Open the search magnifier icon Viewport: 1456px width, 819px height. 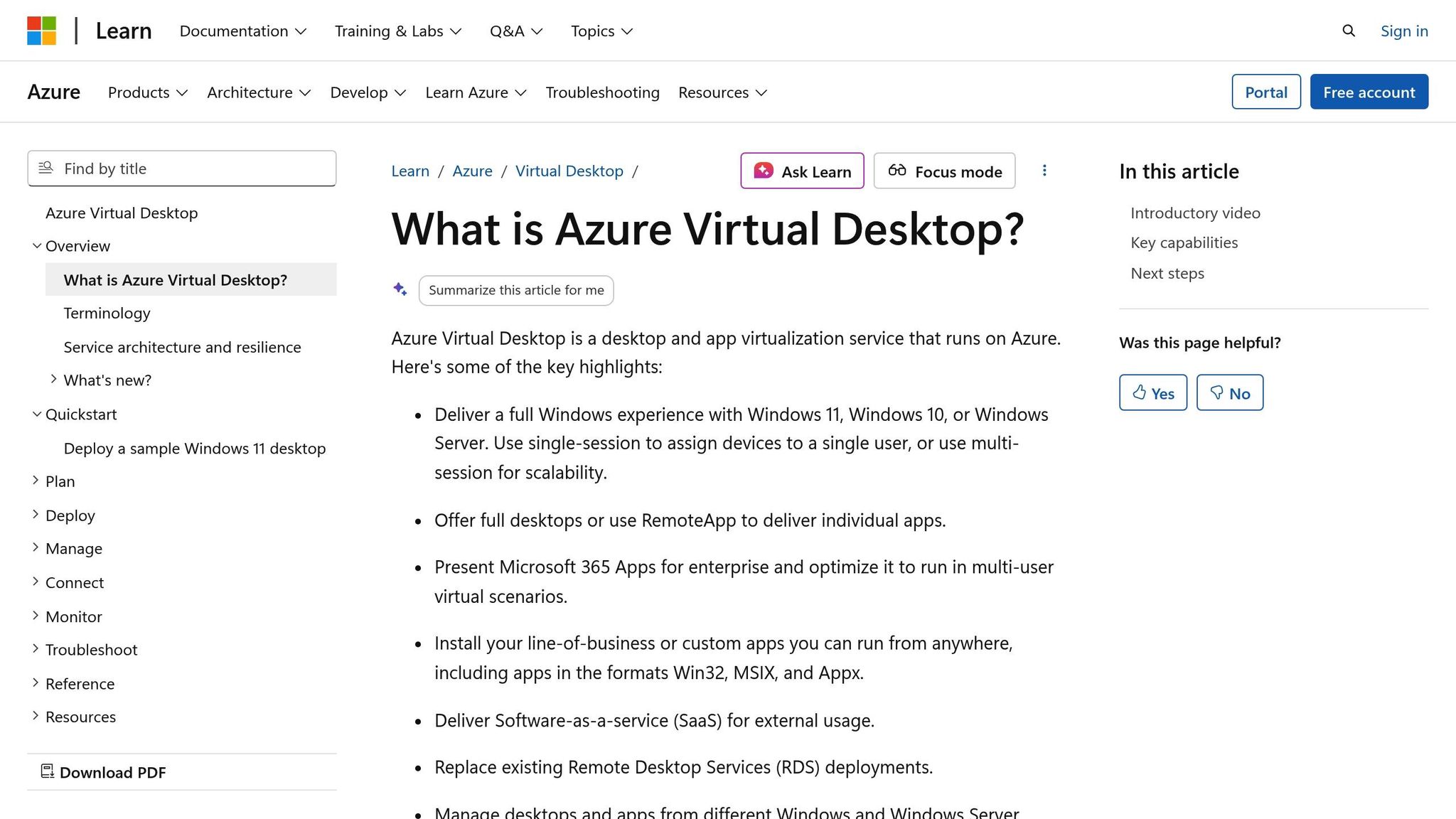coord(1349,31)
